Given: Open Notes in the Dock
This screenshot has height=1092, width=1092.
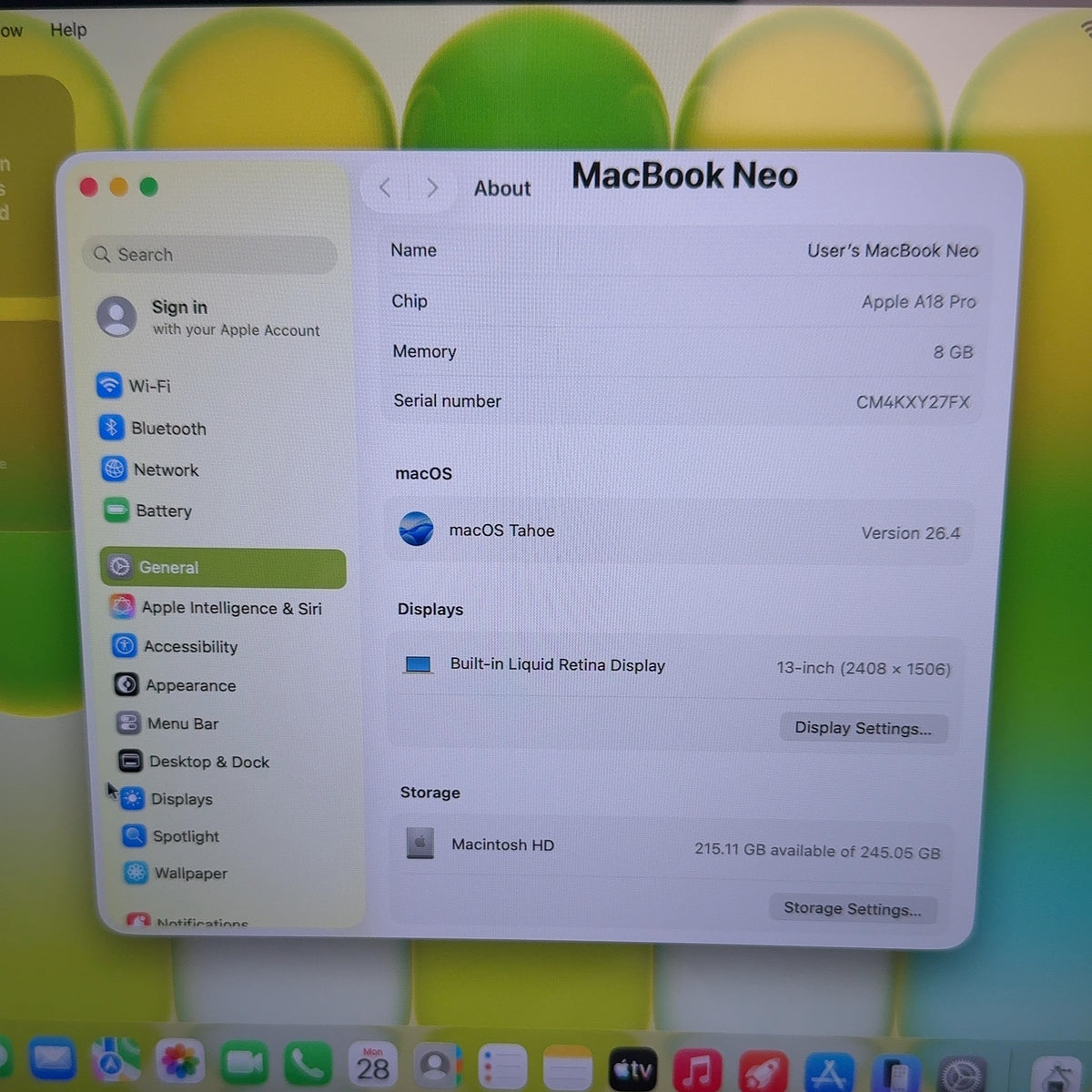Looking at the screenshot, I should [x=568, y=1067].
